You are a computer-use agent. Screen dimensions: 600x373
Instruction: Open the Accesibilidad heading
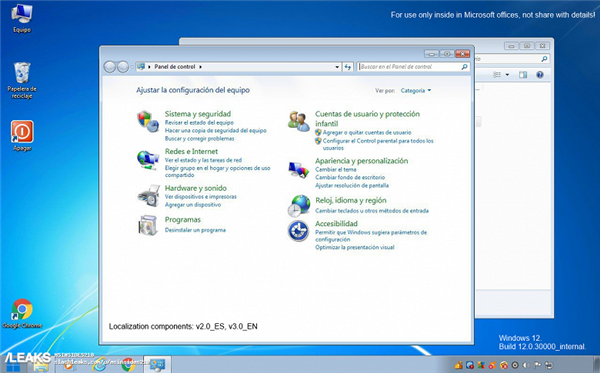pos(336,224)
